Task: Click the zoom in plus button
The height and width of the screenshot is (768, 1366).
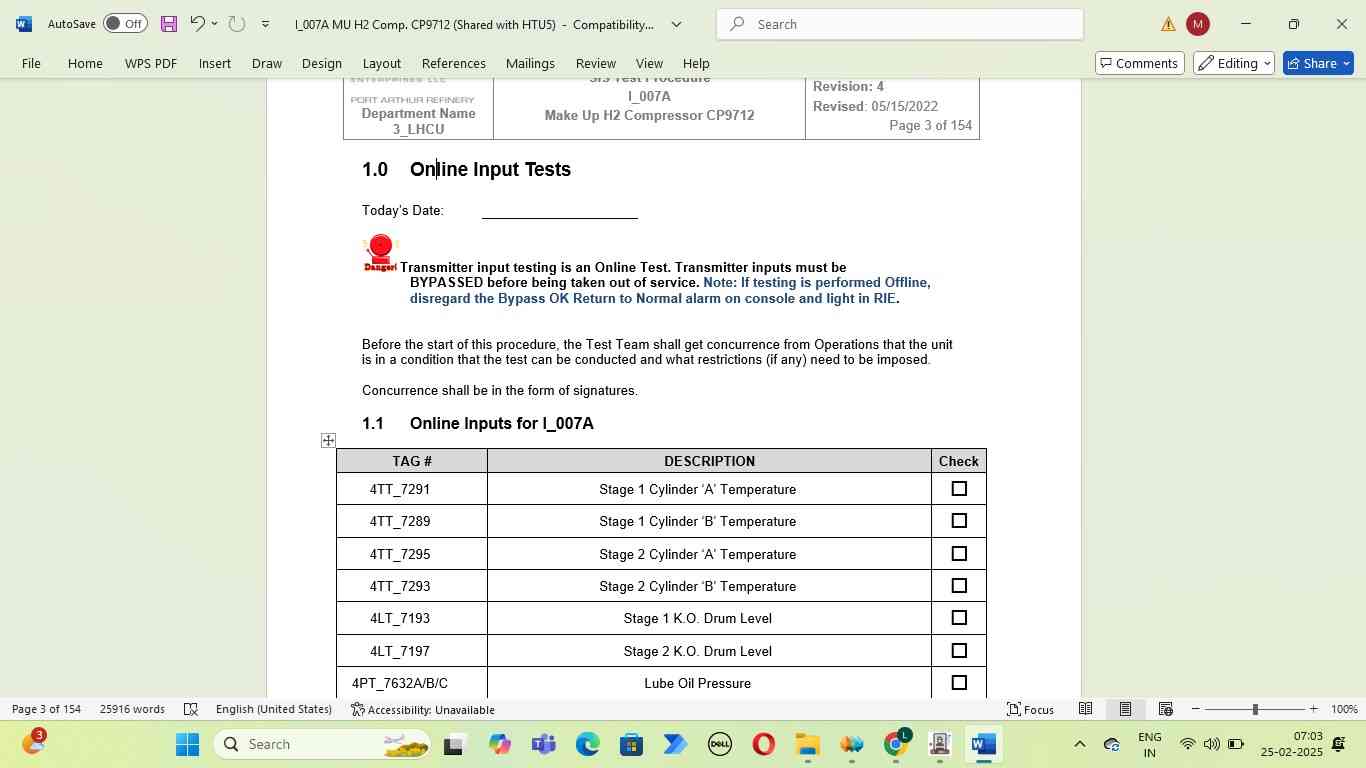Action: (1313, 709)
